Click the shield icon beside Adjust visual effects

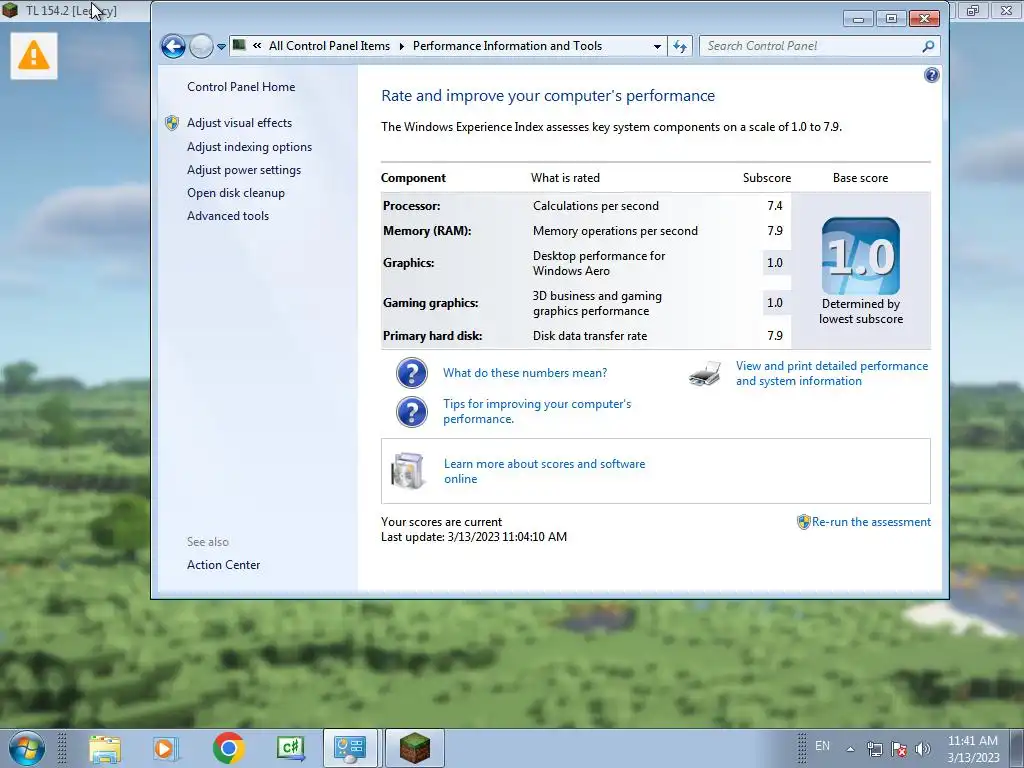(x=172, y=123)
